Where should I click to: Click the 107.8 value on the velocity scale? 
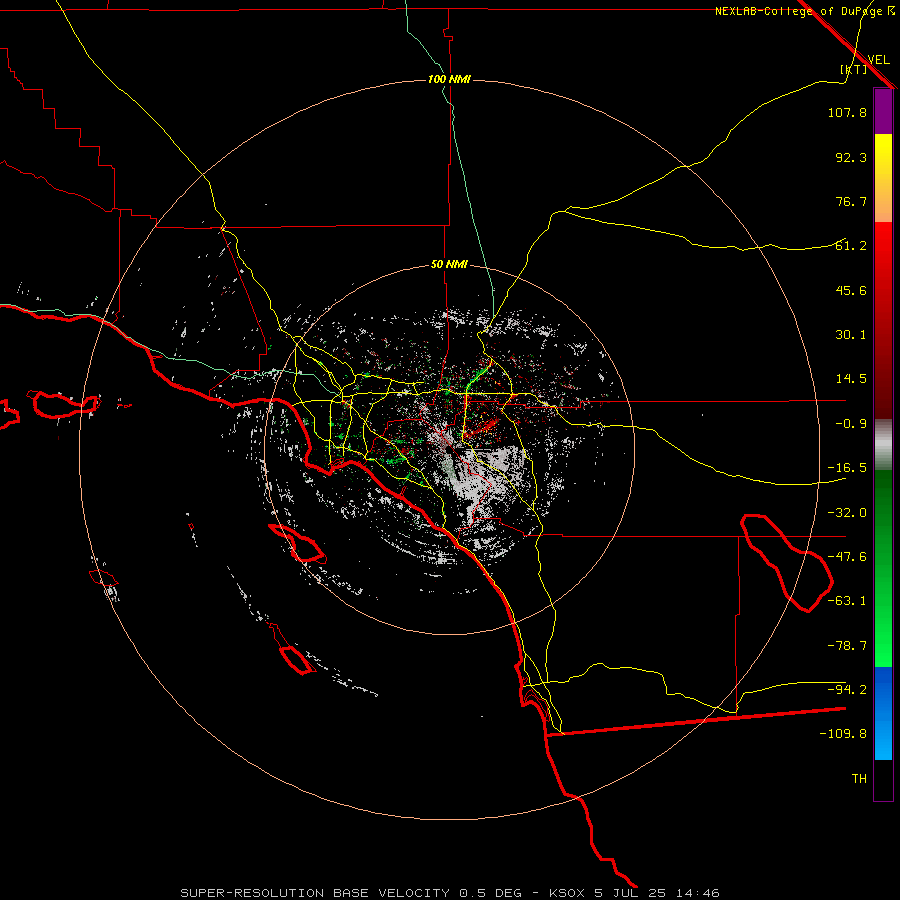pyautogui.click(x=847, y=112)
